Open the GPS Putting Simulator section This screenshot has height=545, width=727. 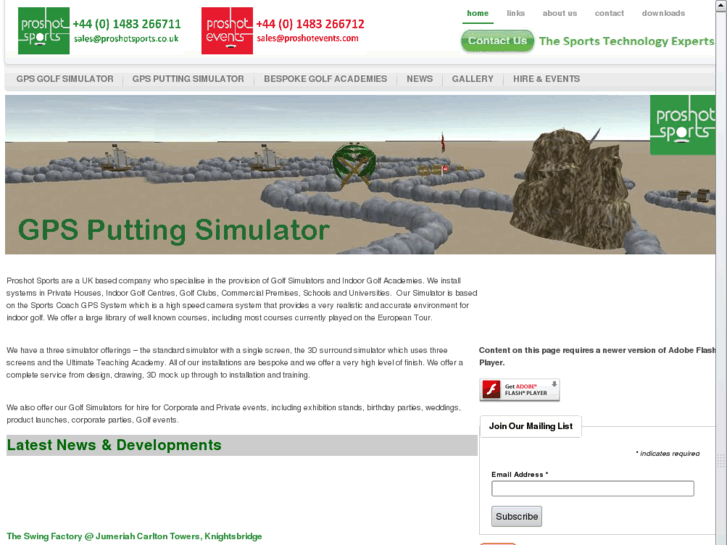coord(188,79)
